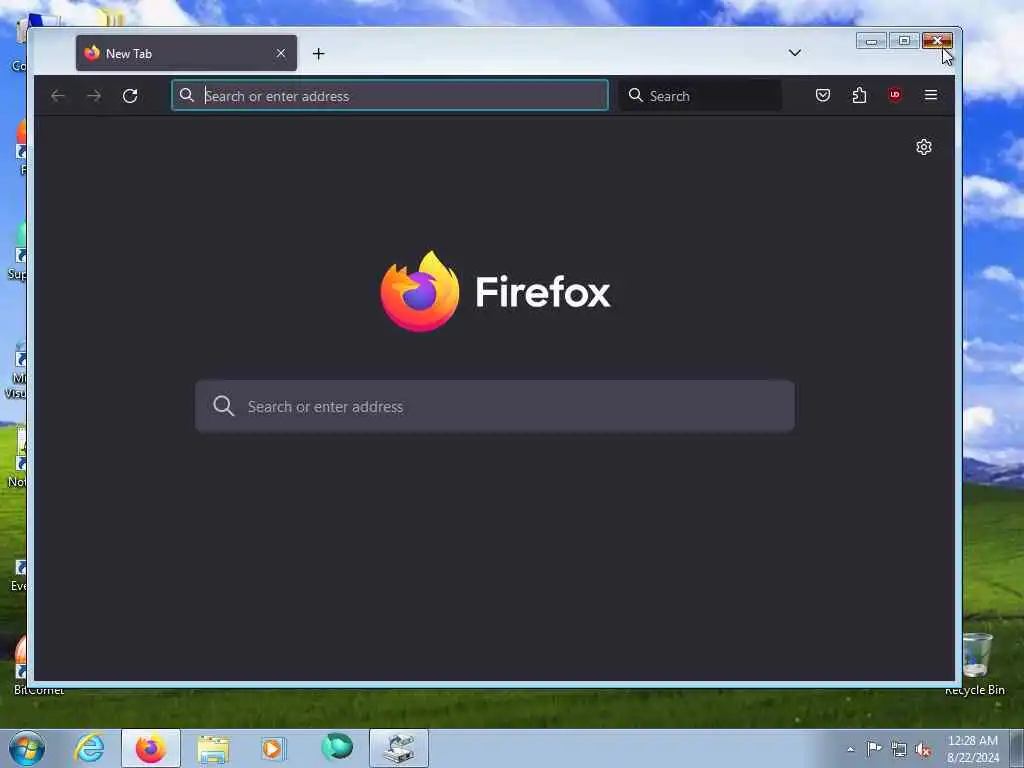This screenshot has height=768, width=1024.
Task: Open the Windows Start menu
Action: (x=27, y=748)
